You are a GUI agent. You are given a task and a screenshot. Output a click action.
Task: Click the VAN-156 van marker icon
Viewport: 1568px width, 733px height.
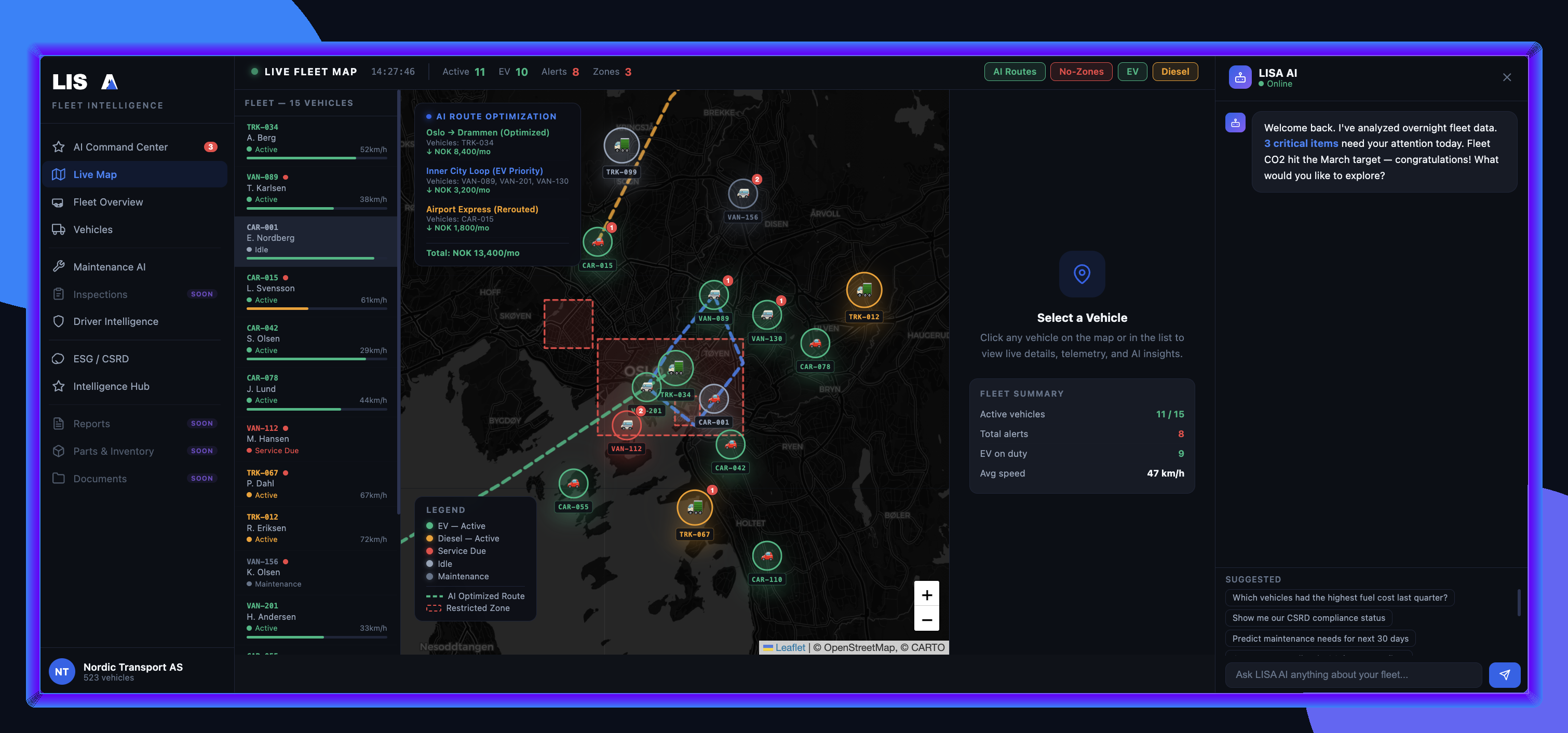(x=742, y=194)
